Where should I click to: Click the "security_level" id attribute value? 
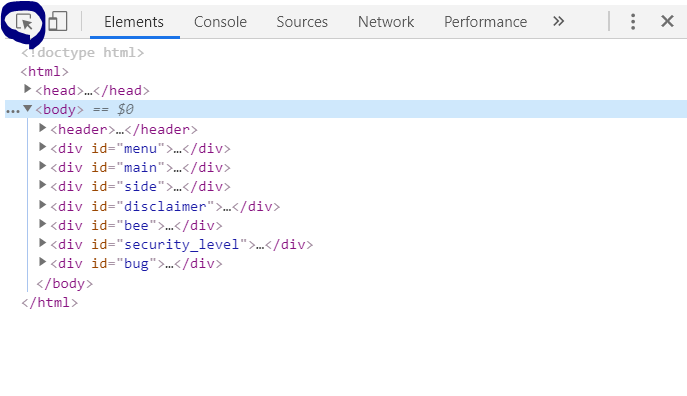click(x=182, y=245)
